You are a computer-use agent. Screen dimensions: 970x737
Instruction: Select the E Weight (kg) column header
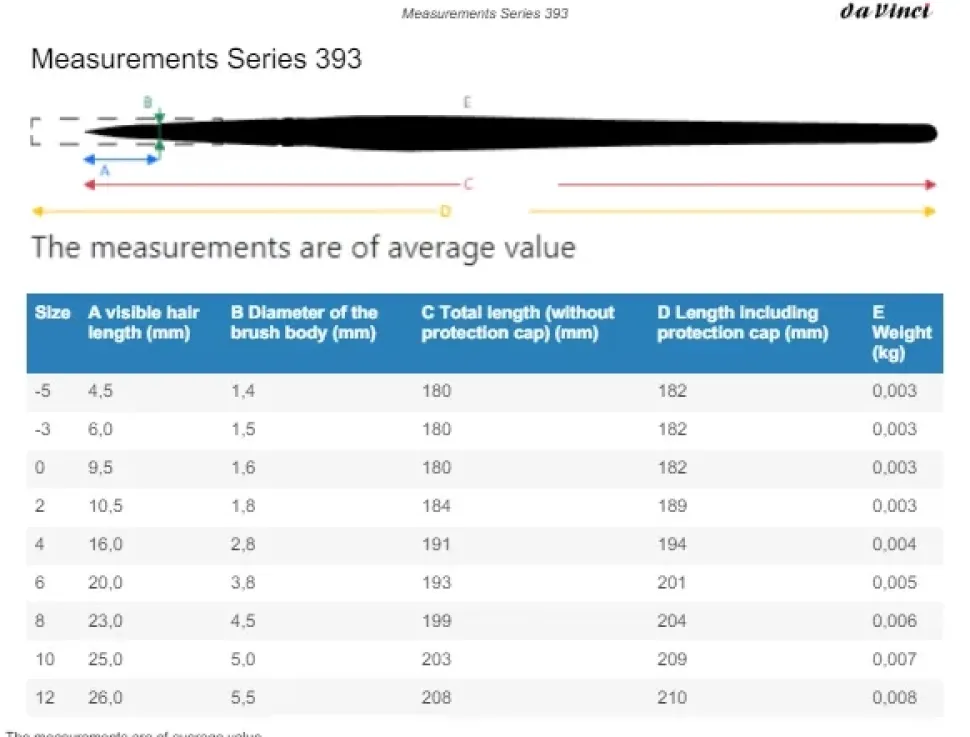tap(900, 333)
